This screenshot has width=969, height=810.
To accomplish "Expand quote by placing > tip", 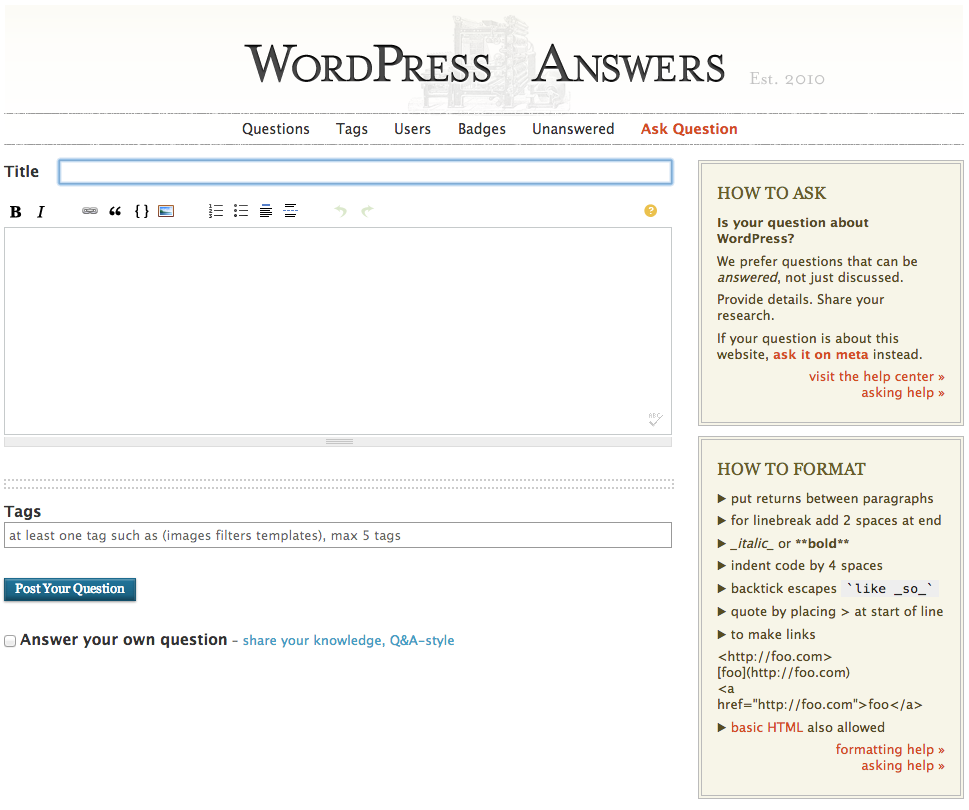I will pos(830,612).
